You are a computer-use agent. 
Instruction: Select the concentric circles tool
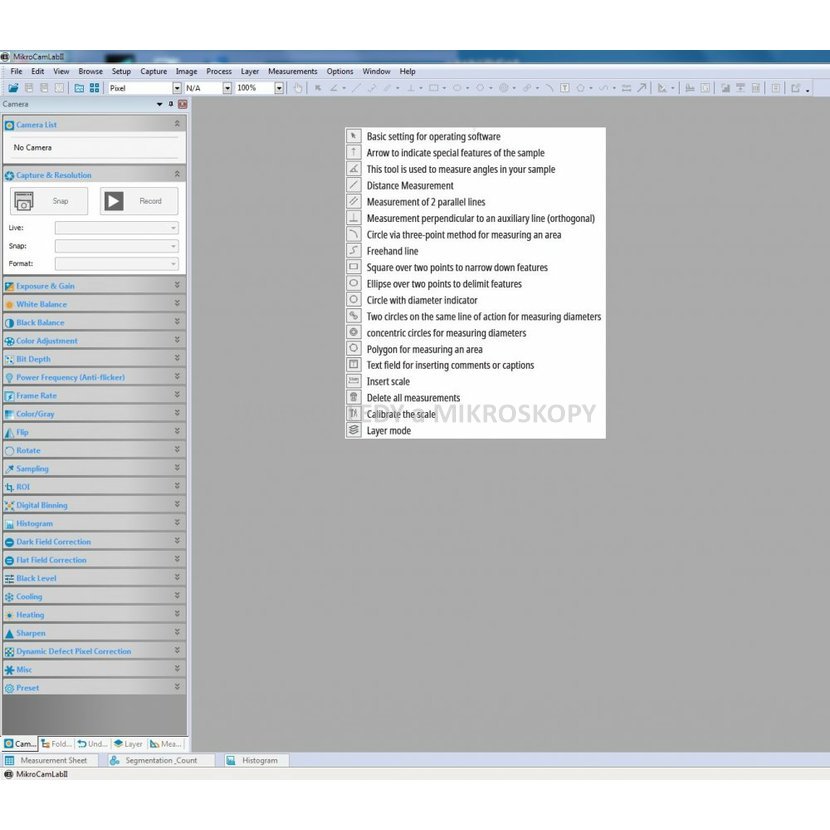[503, 88]
